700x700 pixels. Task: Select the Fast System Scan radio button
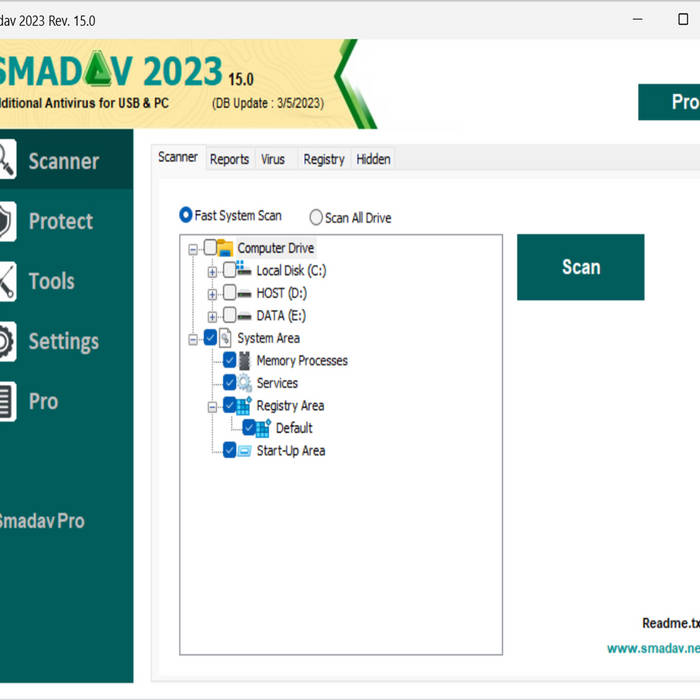[x=185, y=215]
